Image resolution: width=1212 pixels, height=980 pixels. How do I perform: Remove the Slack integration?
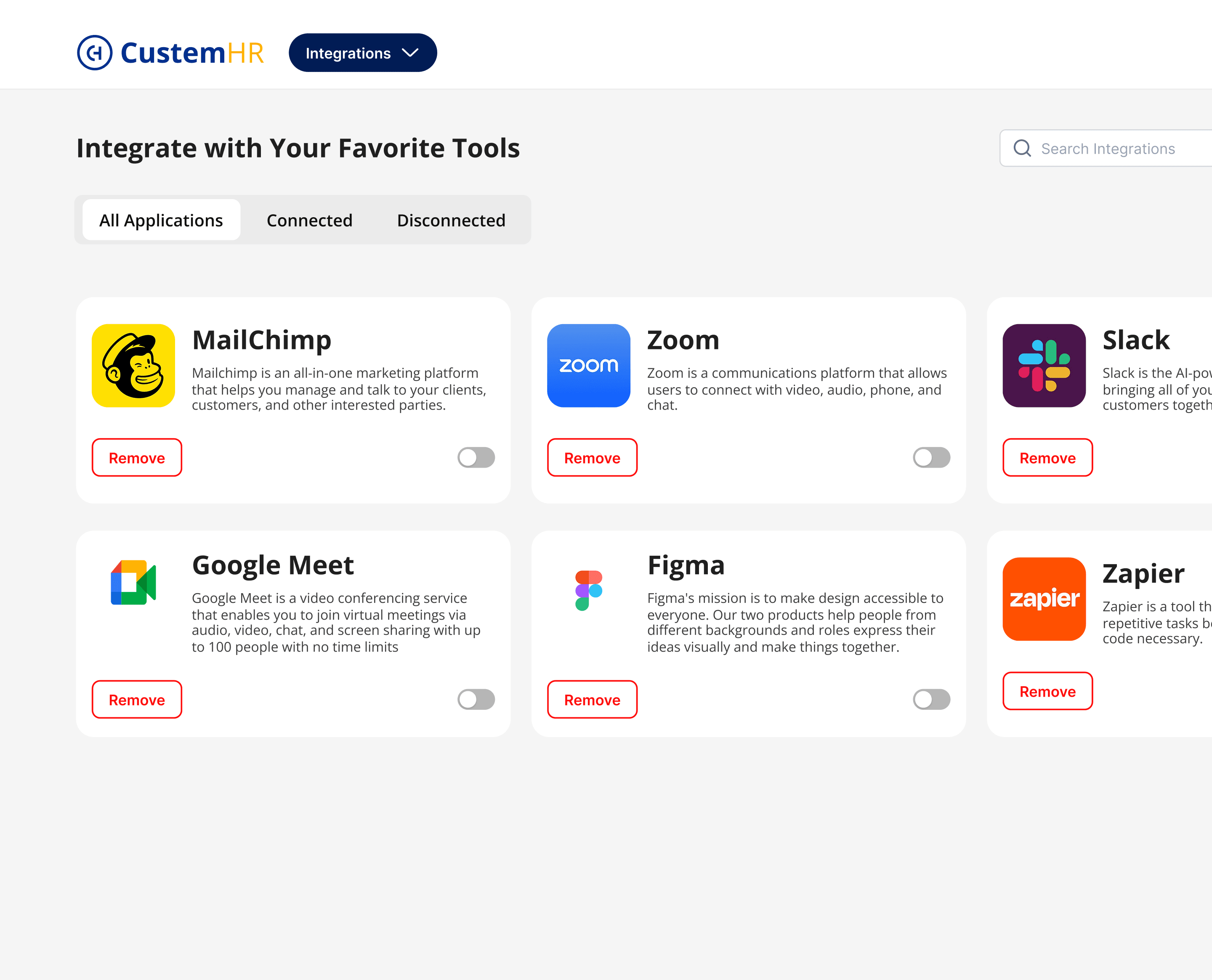pos(1047,458)
